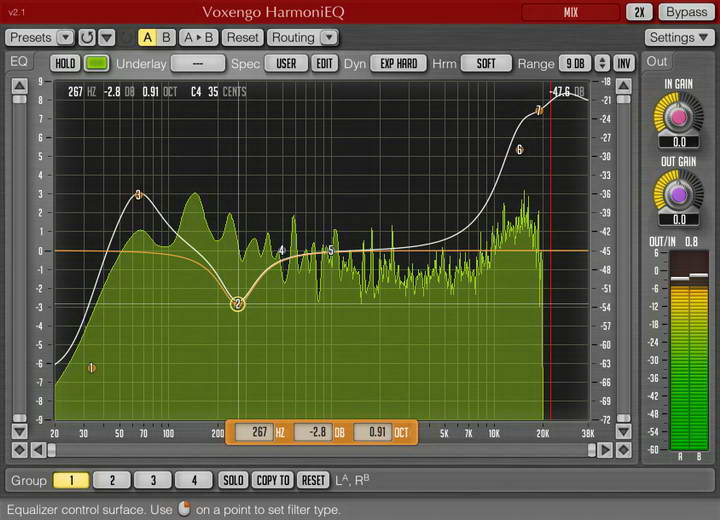Click left vertical scroll down arrow
This screenshot has width=720, height=520.
pos(19,431)
